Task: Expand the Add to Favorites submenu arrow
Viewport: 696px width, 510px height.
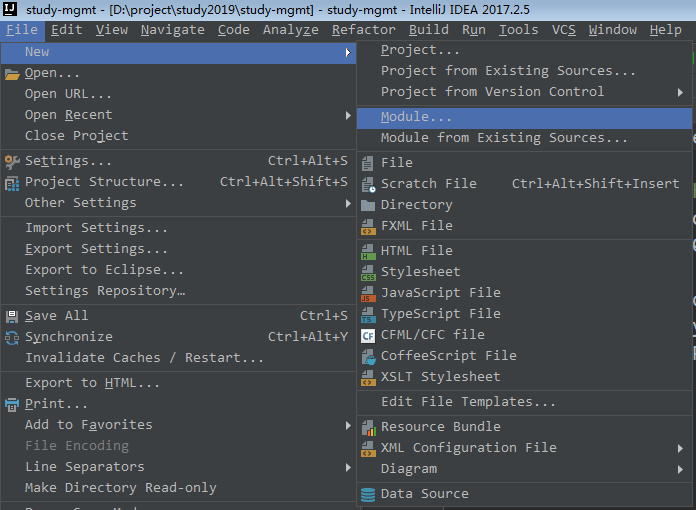Action: pyautogui.click(x=348, y=426)
